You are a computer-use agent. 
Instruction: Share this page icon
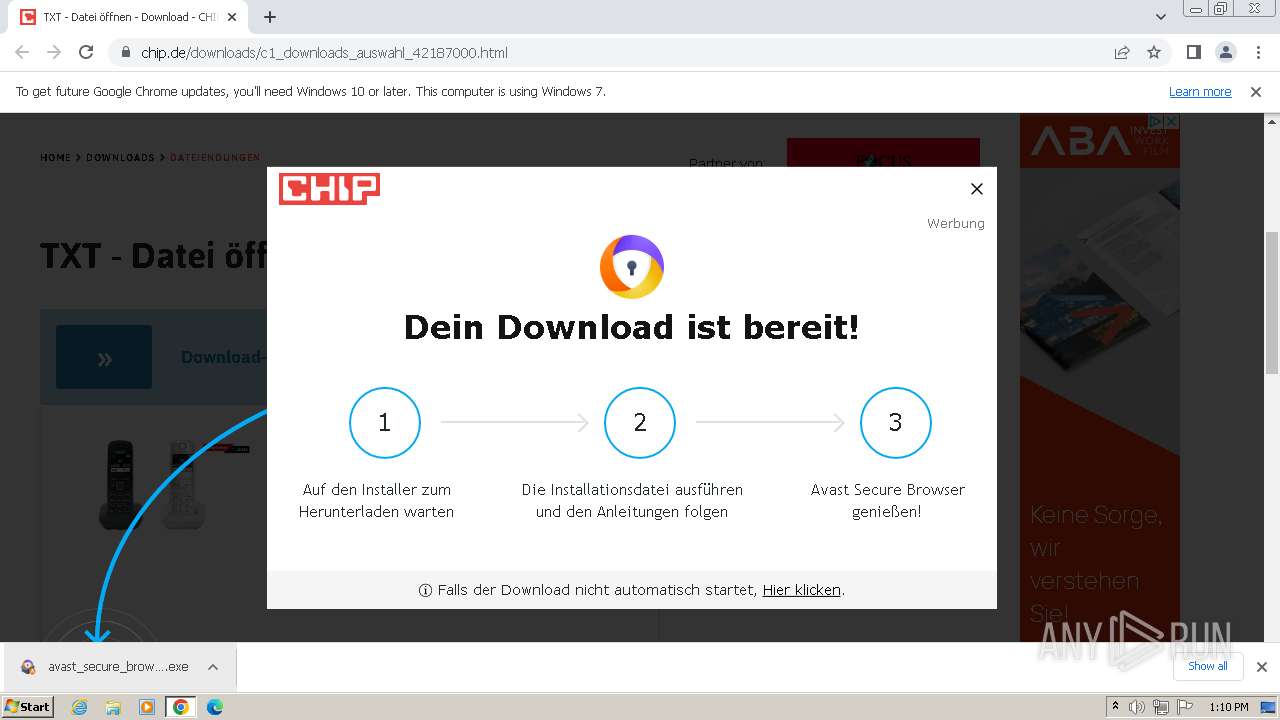pos(1122,52)
